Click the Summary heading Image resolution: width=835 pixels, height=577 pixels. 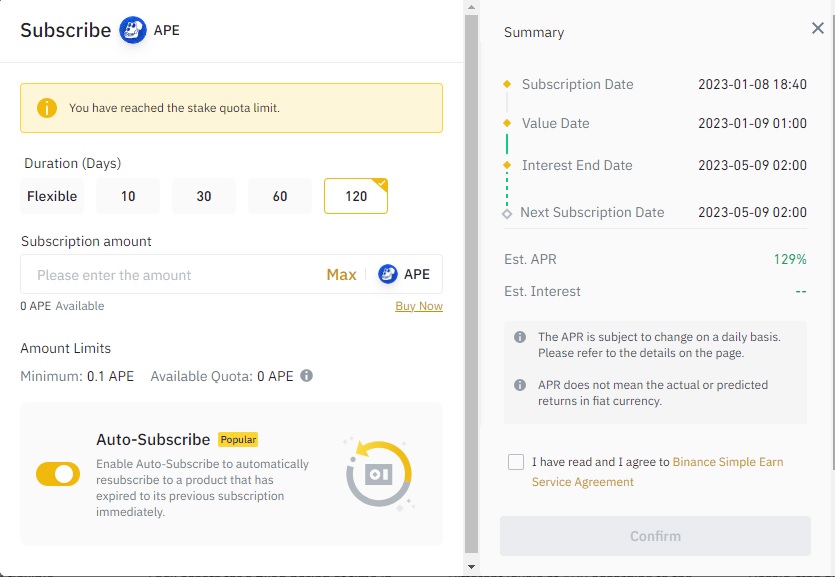[x=534, y=32]
